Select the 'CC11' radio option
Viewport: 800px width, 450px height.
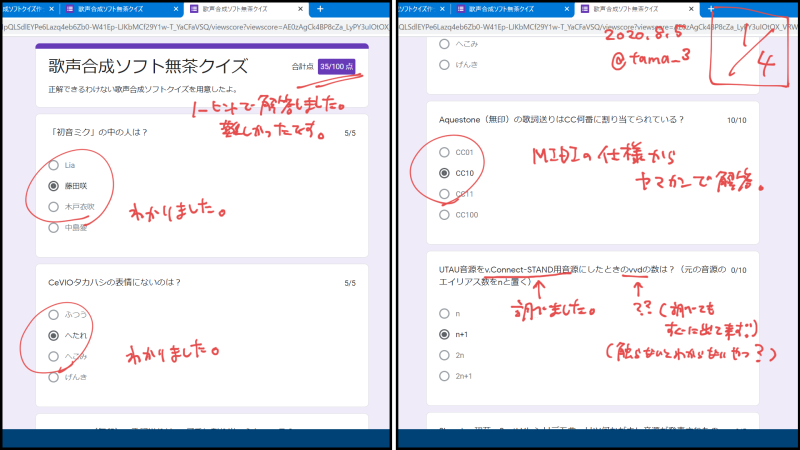pyautogui.click(x=444, y=194)
